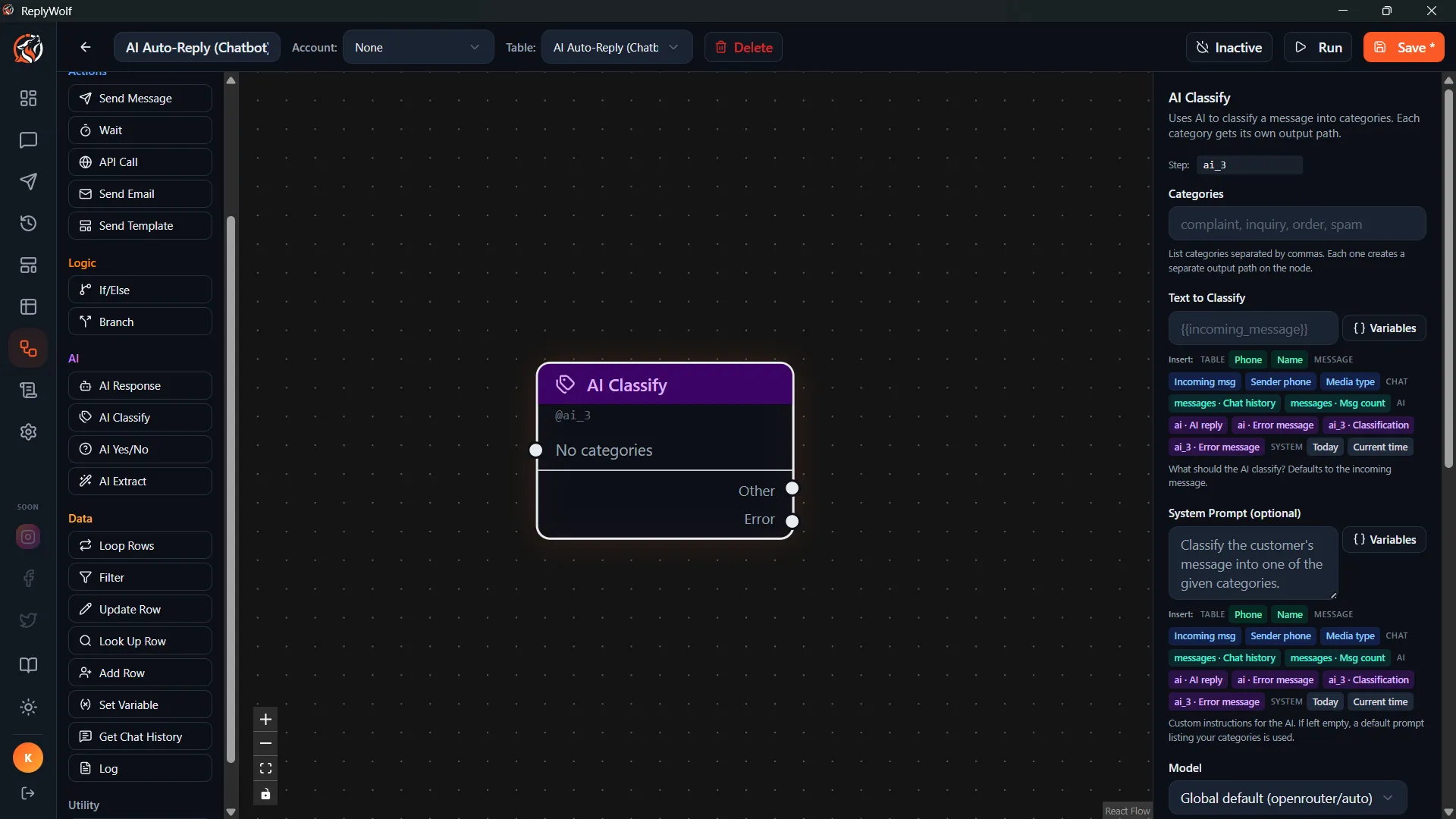This screenshot has width=1456, height=819.
Task: Open Variables for Text to Classify
Action: (1384, 328)
